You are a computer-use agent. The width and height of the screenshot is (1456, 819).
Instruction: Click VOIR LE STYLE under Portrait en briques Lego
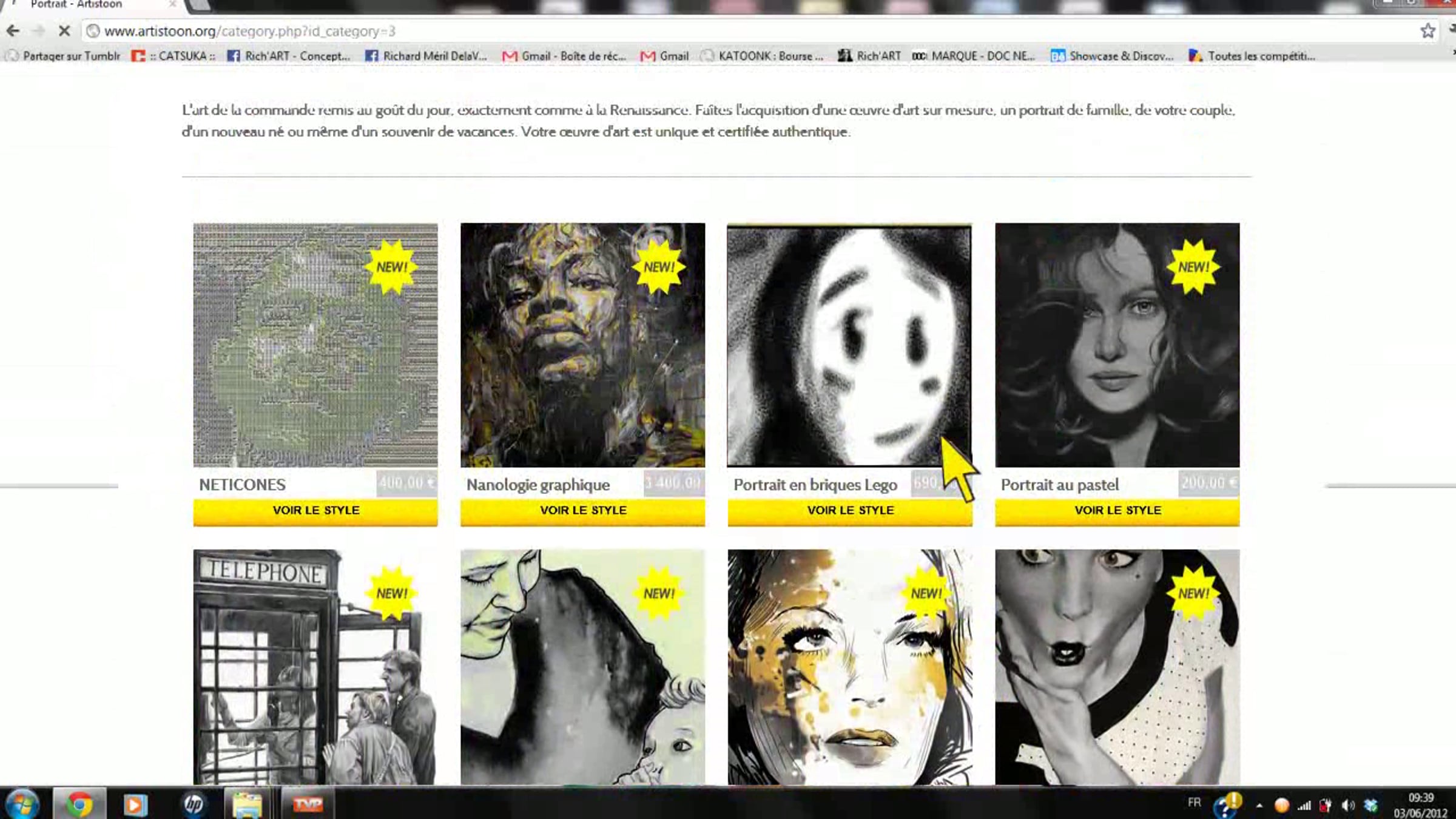pos(850,511)
